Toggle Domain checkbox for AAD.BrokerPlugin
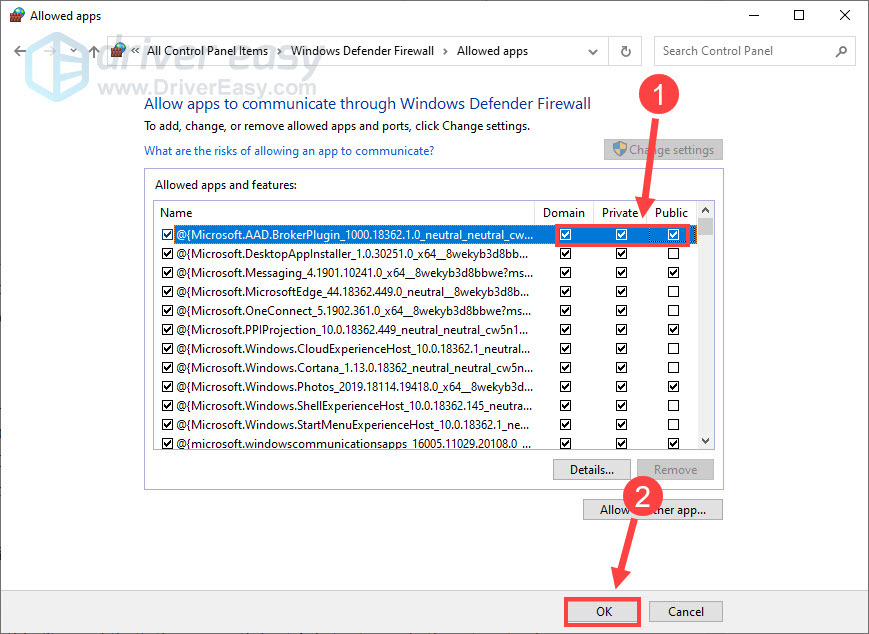 tap(565, 235)
